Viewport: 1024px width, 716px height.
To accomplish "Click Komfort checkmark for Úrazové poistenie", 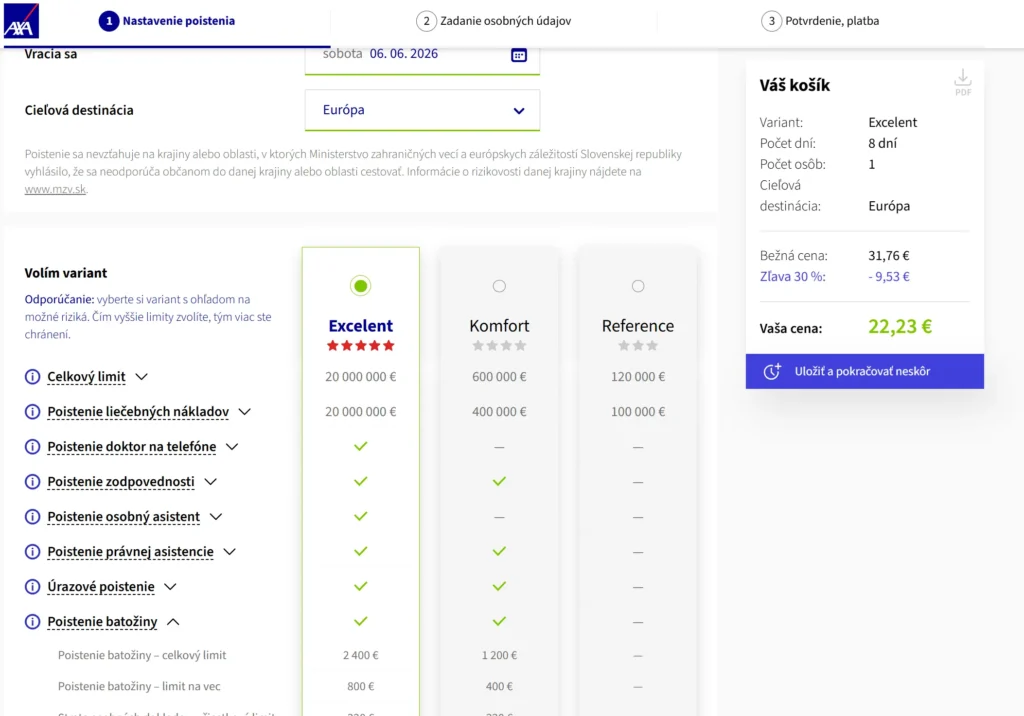I will pos(499,587).
